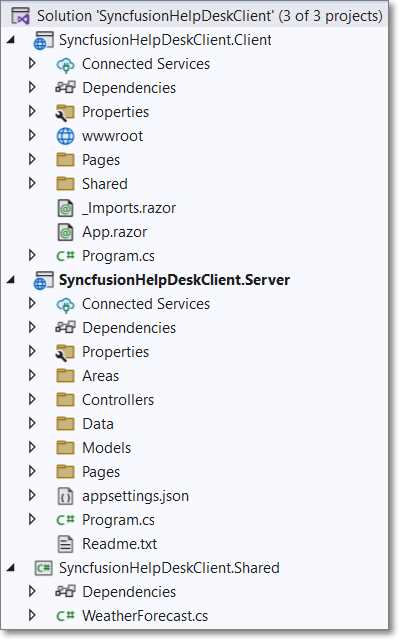Click Connected Services icon under Client project
The width and height of the screenshot is (398, 639).
click(x=65, y=64)
